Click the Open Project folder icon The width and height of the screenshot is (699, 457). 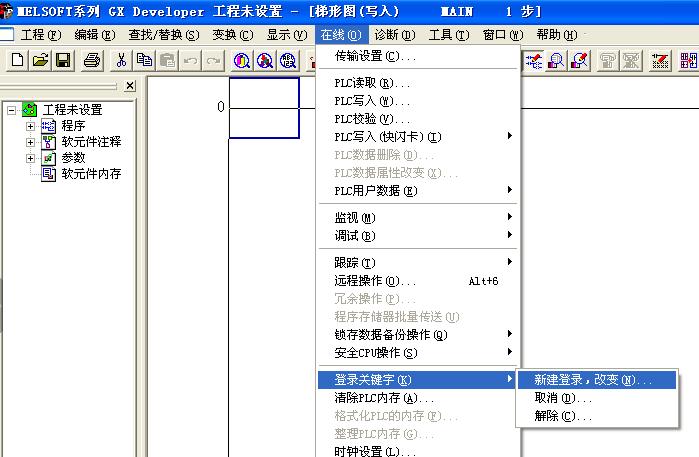[40, 61]
